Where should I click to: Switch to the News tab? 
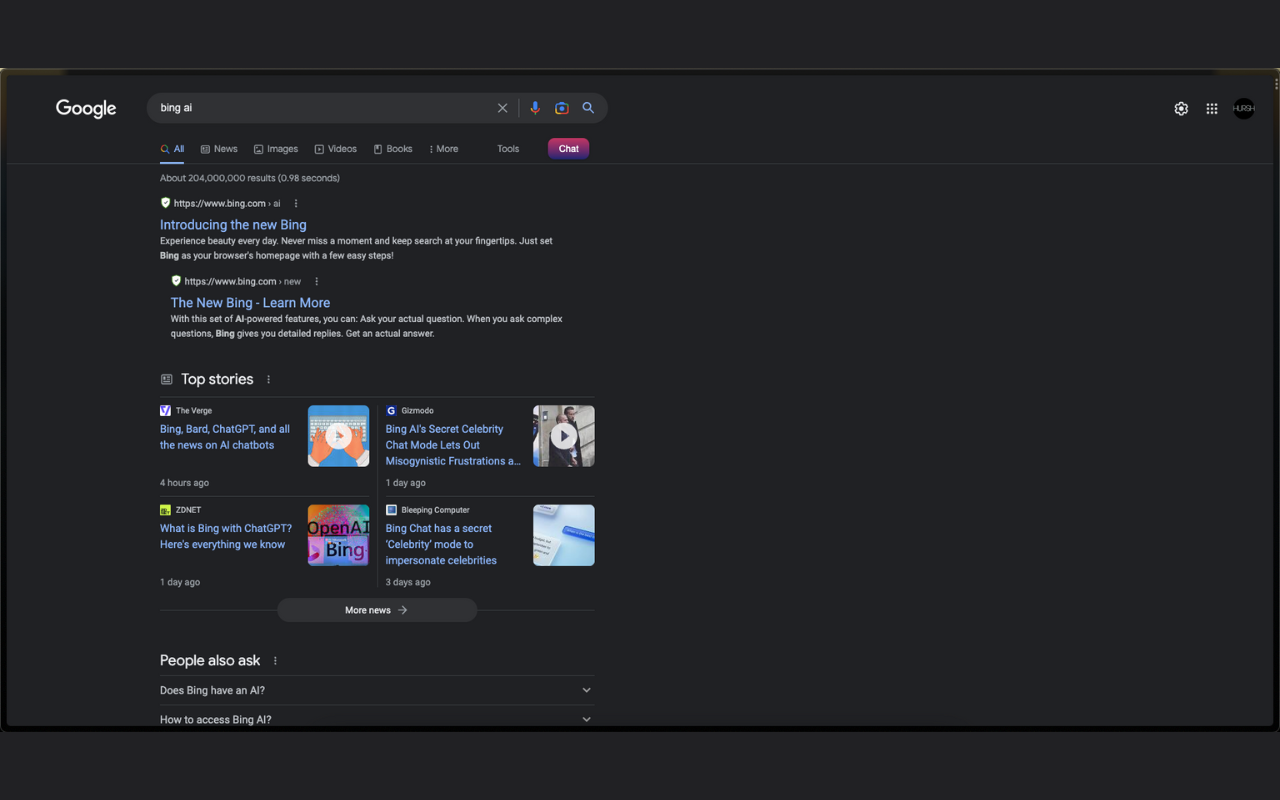pyautogui.click(x=219, y=149)
